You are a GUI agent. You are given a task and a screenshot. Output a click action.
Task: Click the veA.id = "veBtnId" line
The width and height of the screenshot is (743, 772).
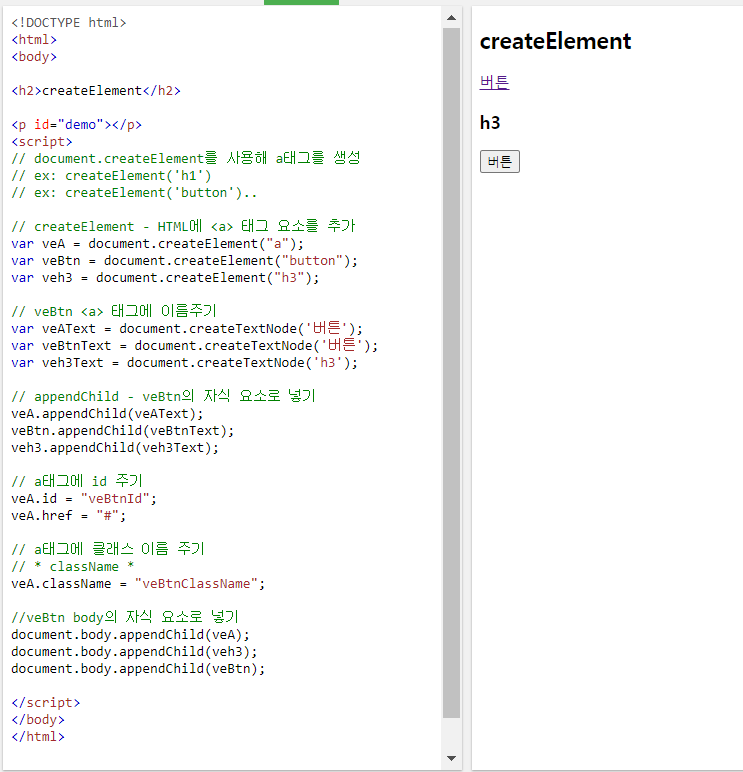point(84,499)
